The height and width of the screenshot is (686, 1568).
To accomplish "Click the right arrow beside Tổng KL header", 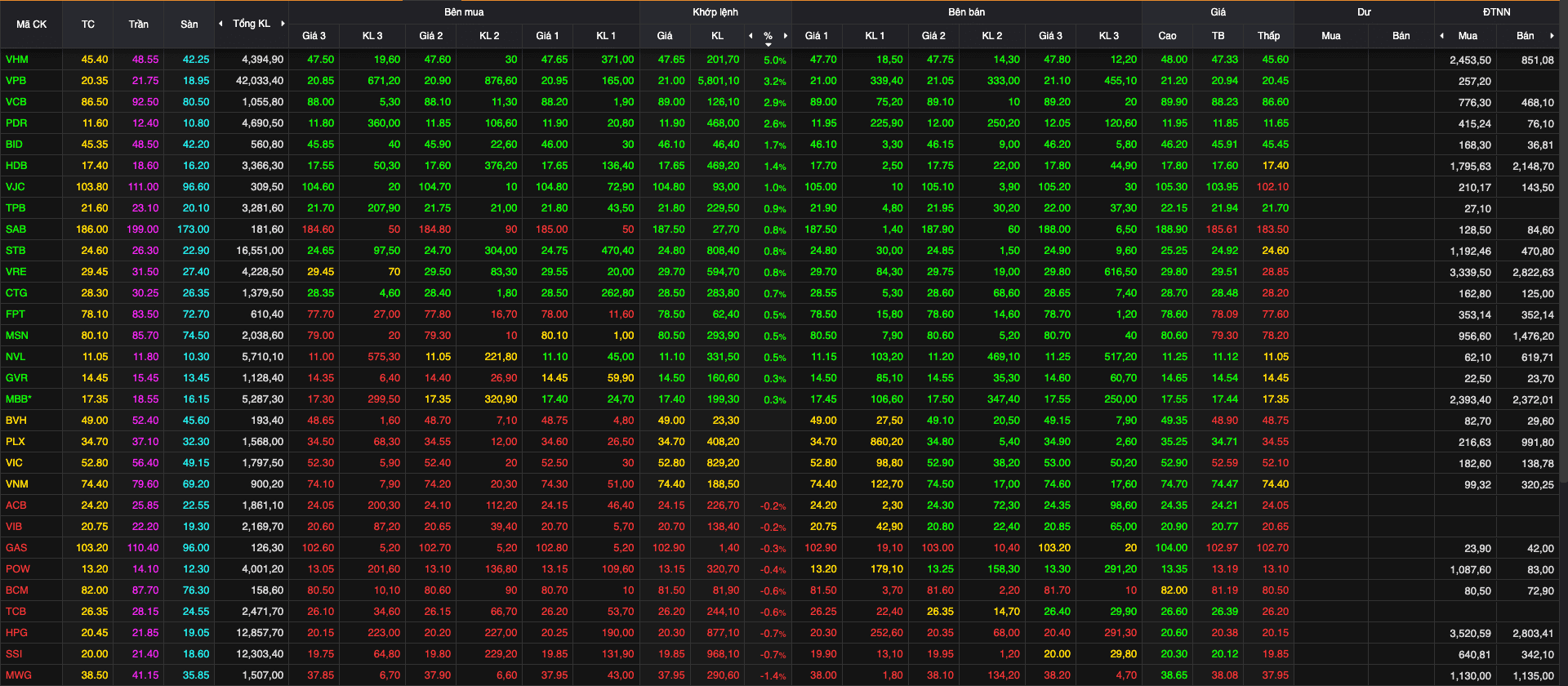I will pos(283,24).
